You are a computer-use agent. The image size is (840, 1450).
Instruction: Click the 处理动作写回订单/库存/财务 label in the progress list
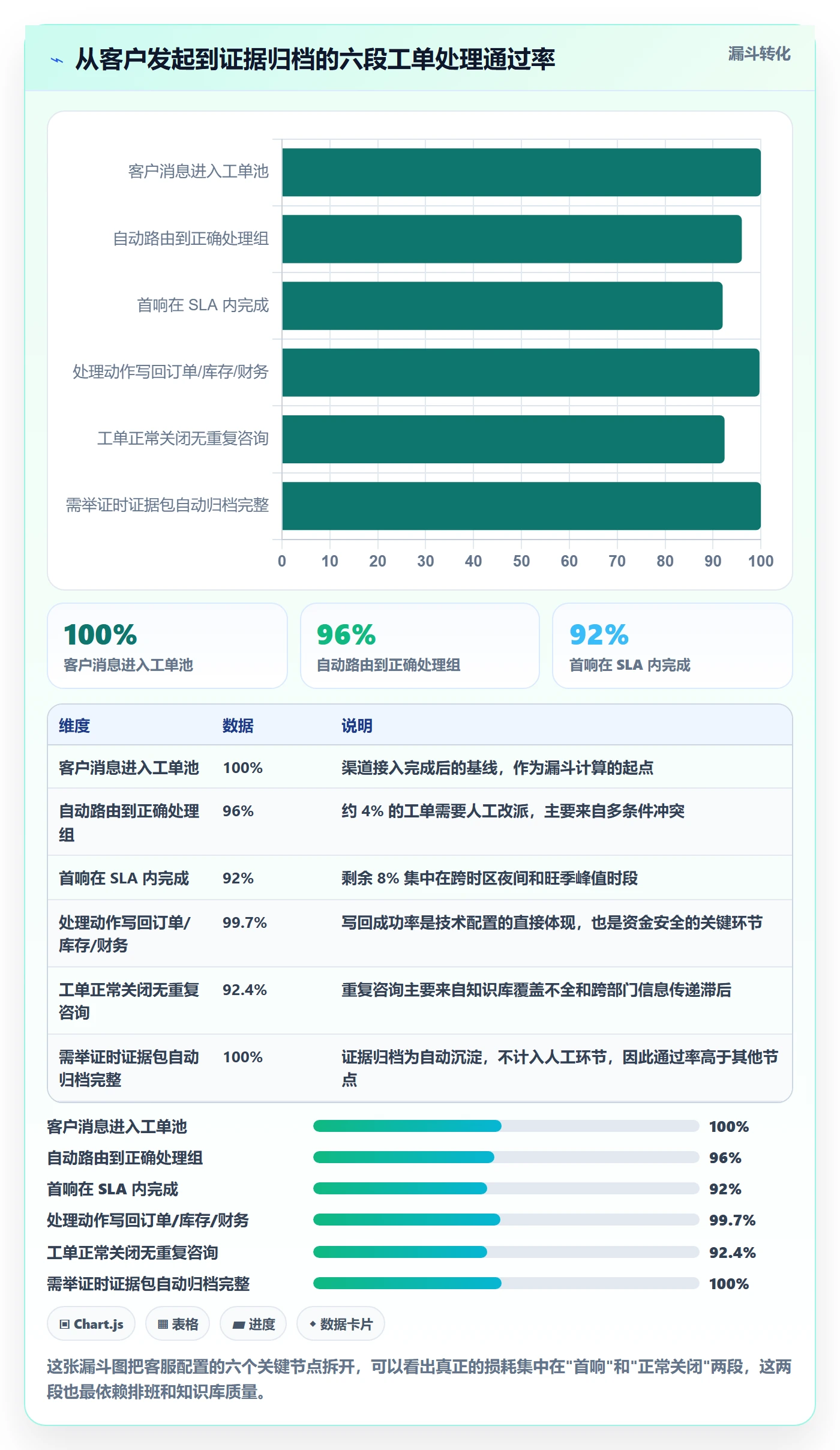148,1220
